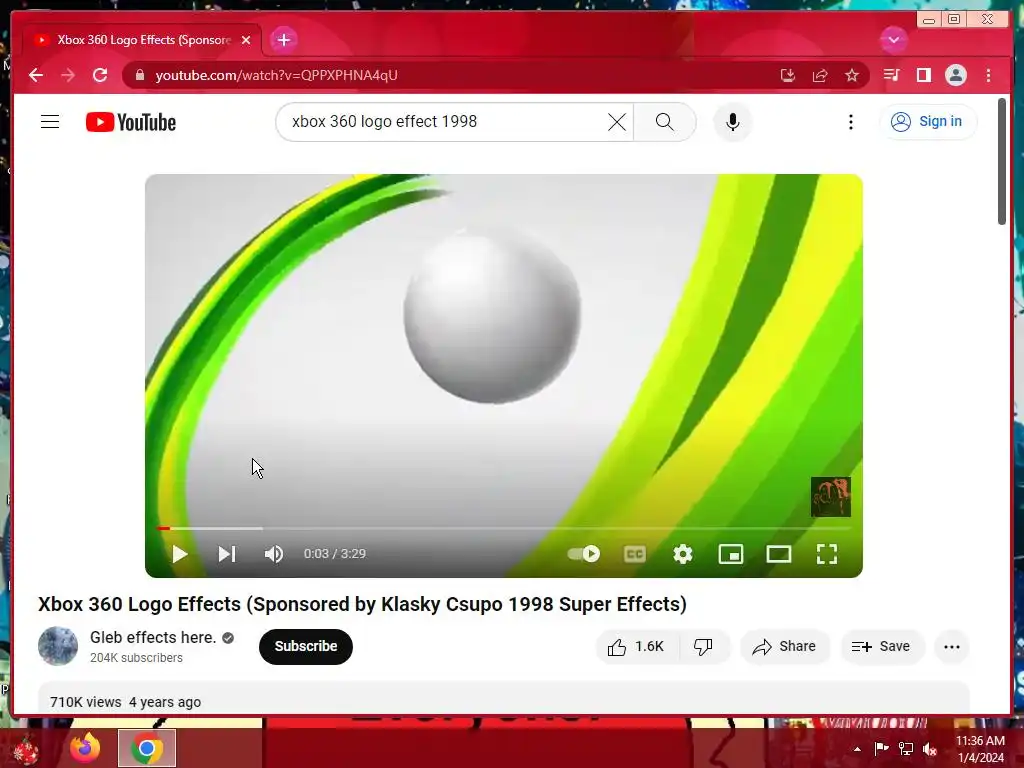Open a new browser tab
Viewport: 1024px width, 768px height.
click(x=283, y=40)
